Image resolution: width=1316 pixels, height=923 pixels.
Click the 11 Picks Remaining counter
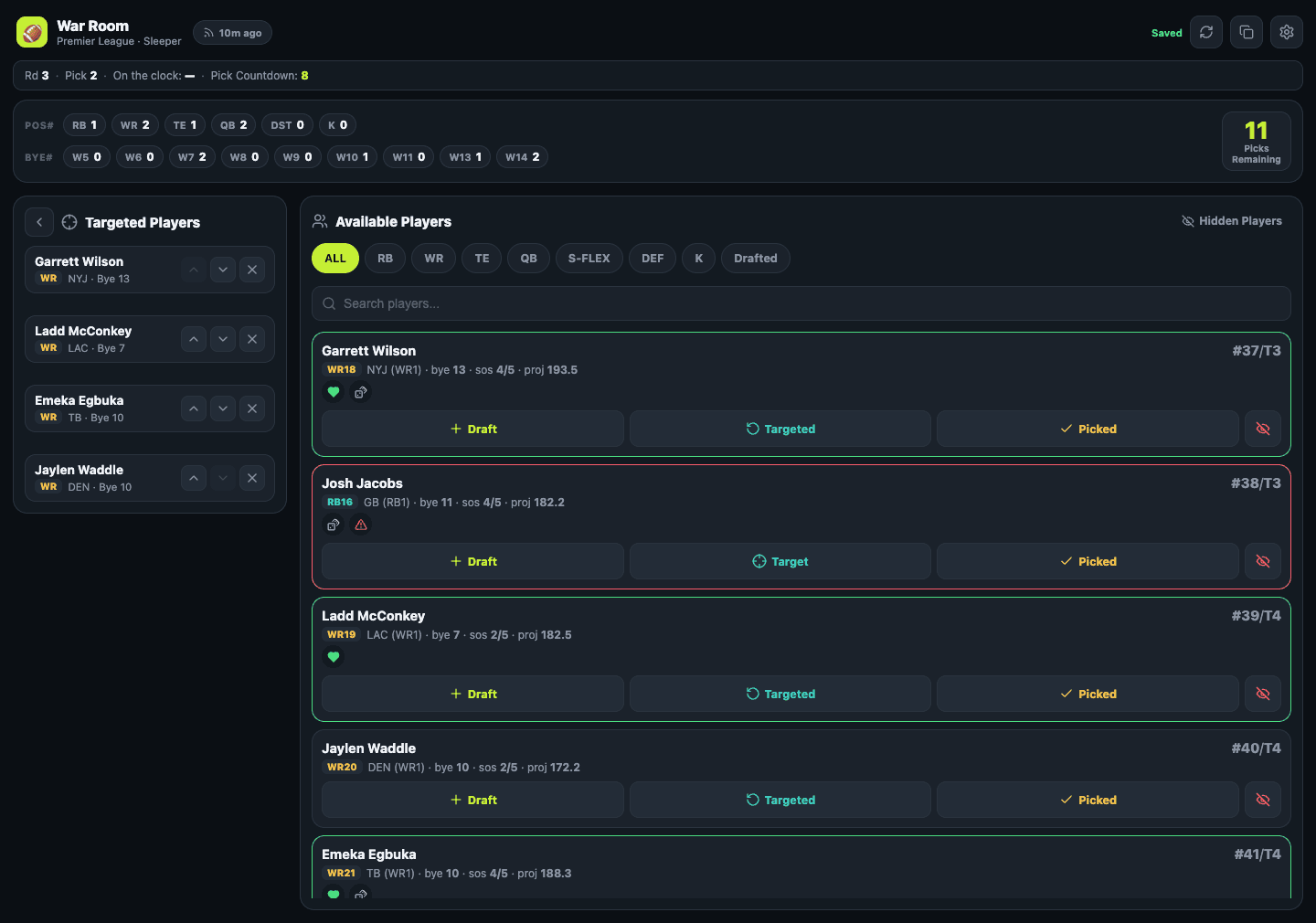pos(1257,142)
